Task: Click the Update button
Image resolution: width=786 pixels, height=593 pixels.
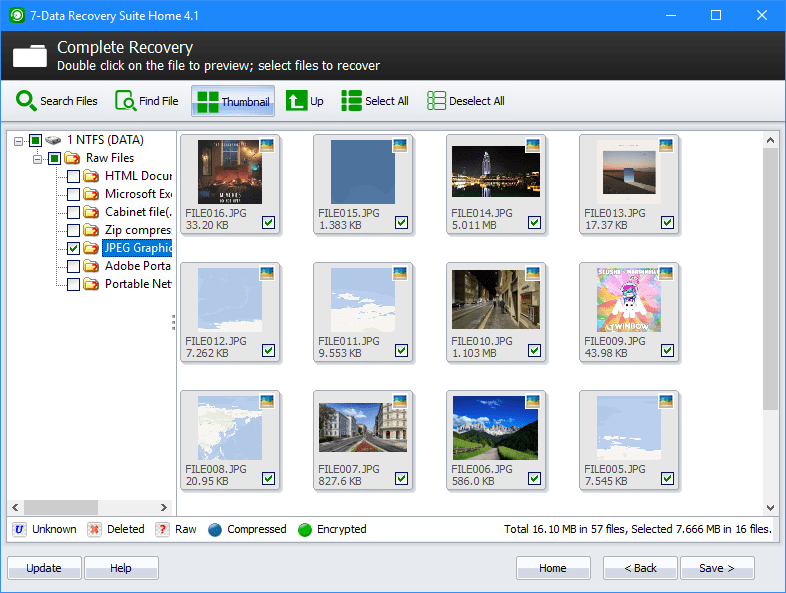Action: point(44,568)
